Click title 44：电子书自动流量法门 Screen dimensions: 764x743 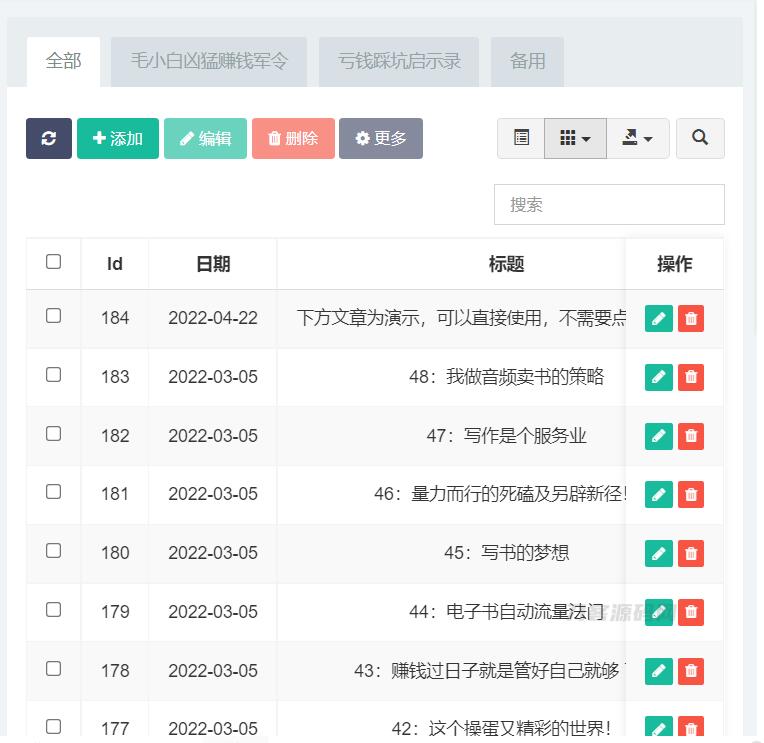coord(506,612)
